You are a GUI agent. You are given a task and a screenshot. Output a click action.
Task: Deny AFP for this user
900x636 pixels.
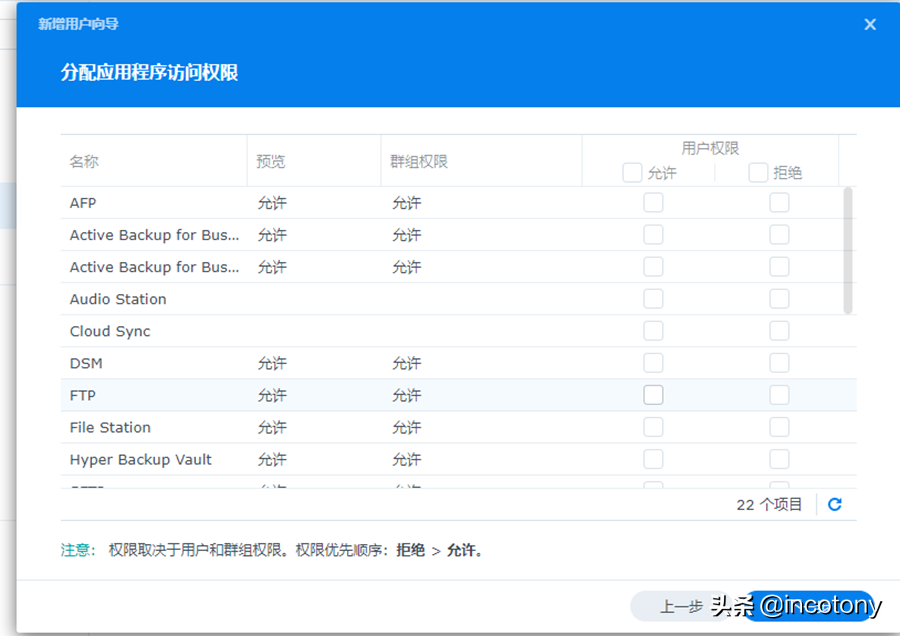pyautogui.click(x=779, y=203)
